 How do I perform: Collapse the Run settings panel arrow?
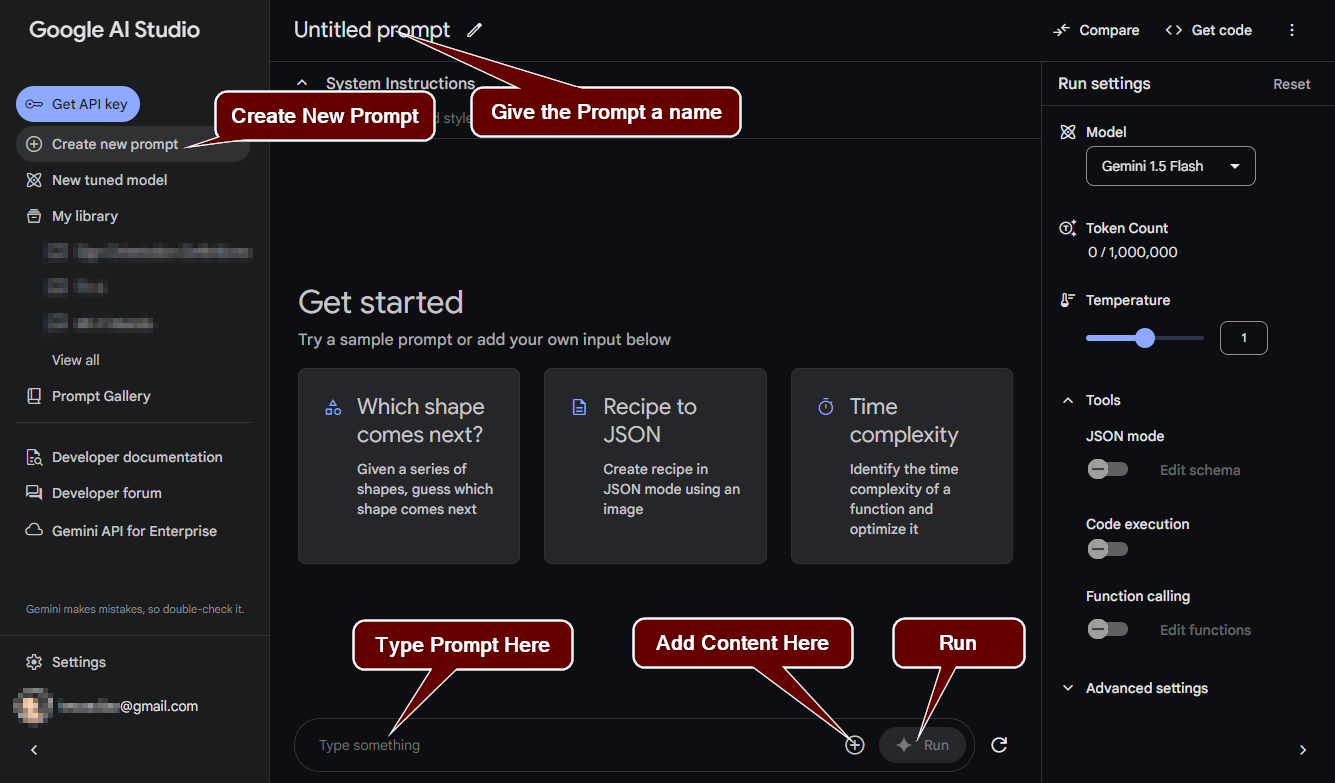(x=1302, y=750)
